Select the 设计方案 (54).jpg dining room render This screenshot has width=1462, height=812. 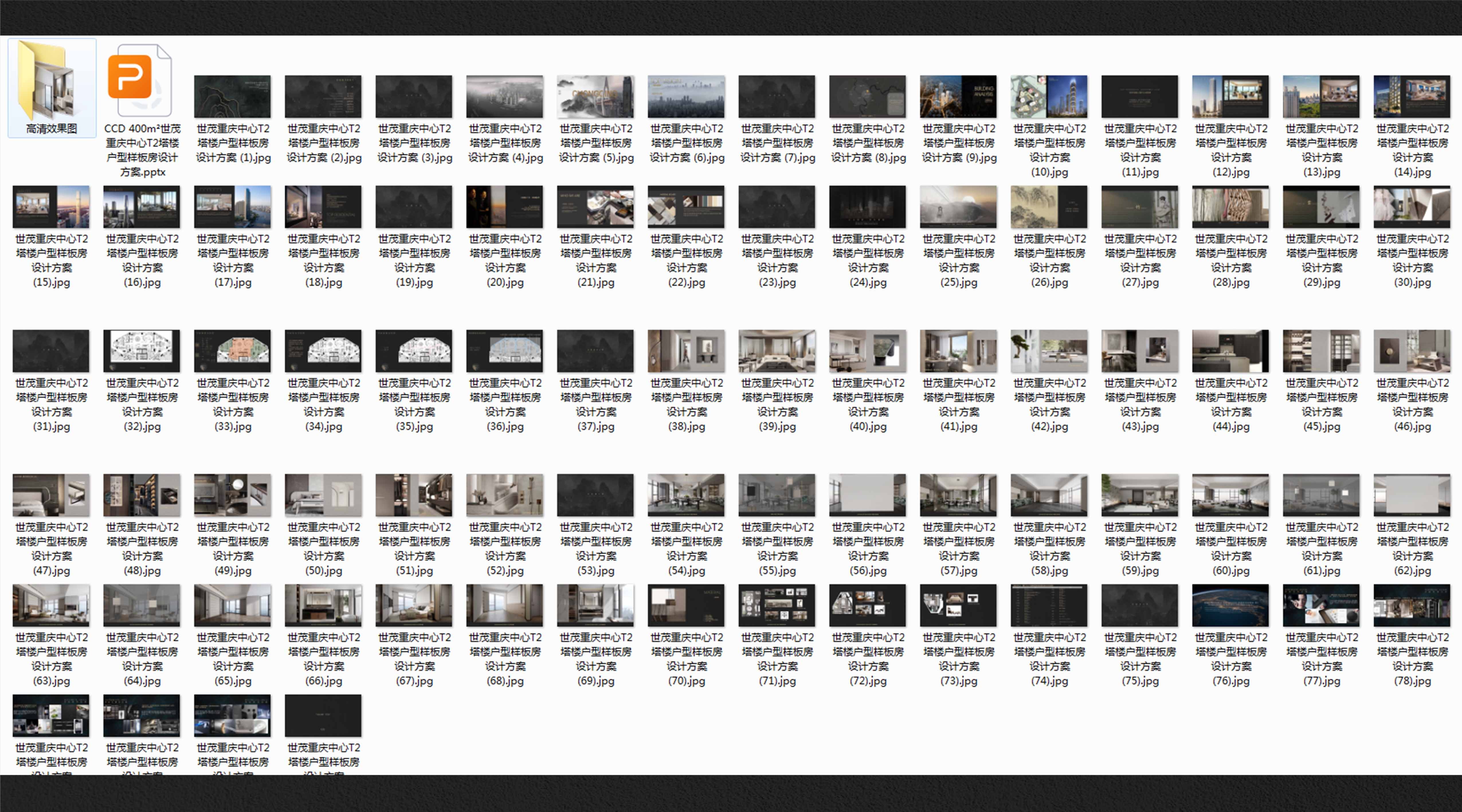[686, 495]
